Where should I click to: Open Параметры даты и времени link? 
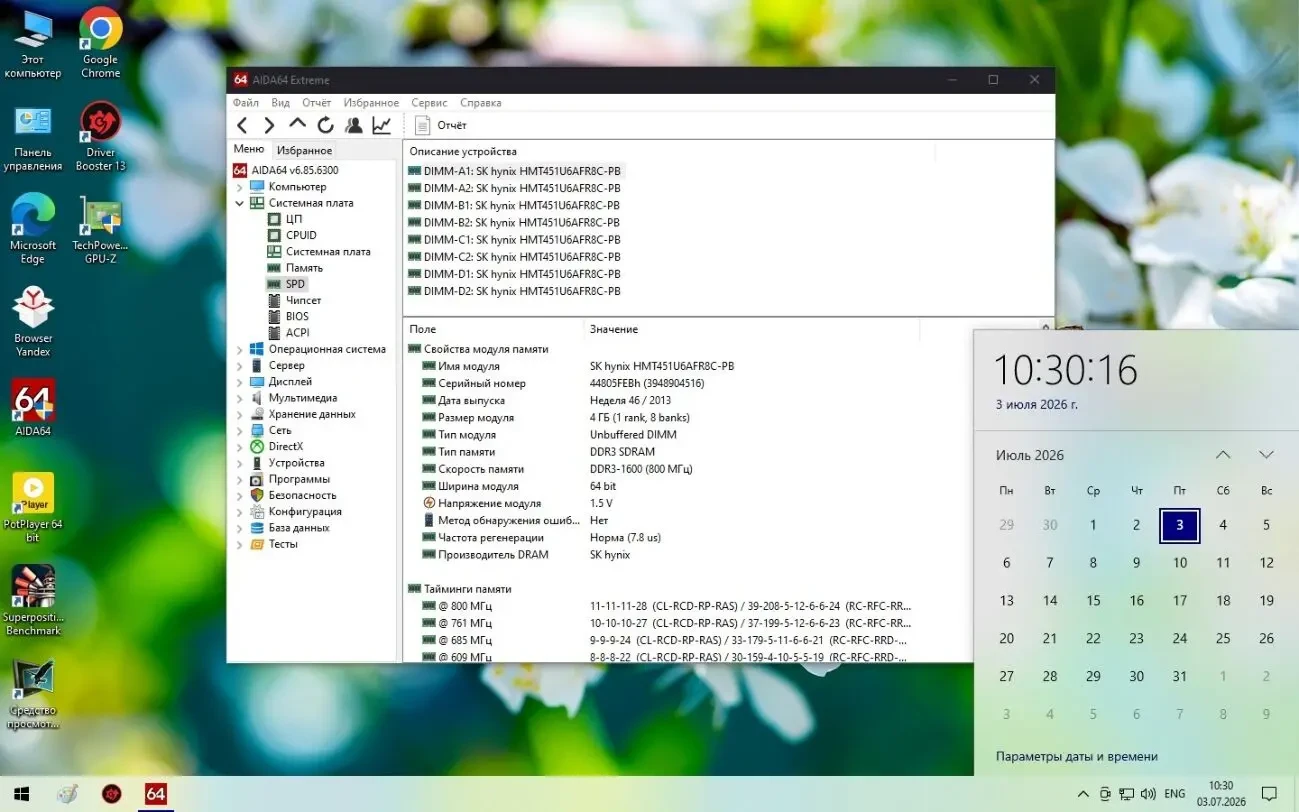tap(1077, 756)
